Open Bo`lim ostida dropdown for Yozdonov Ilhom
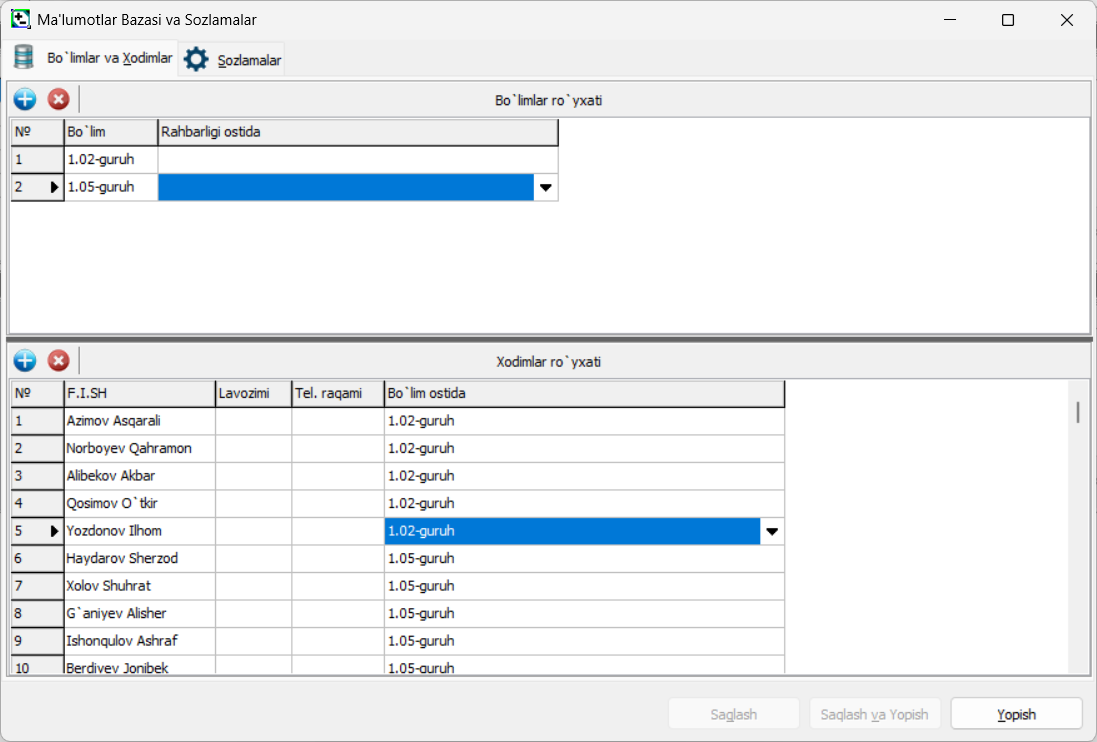 coord(772,531)
